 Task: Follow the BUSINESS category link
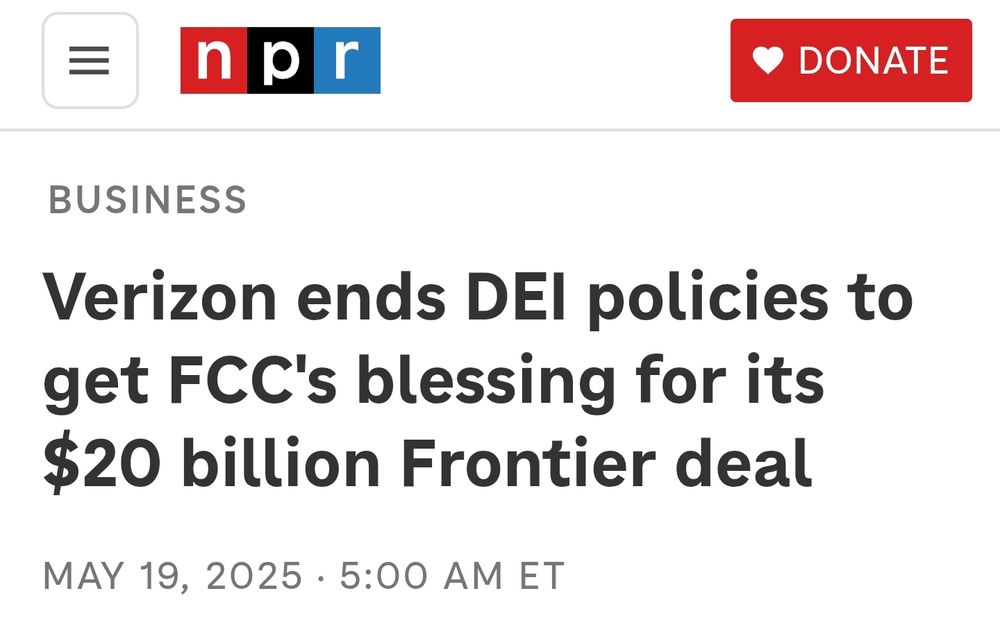146,198
